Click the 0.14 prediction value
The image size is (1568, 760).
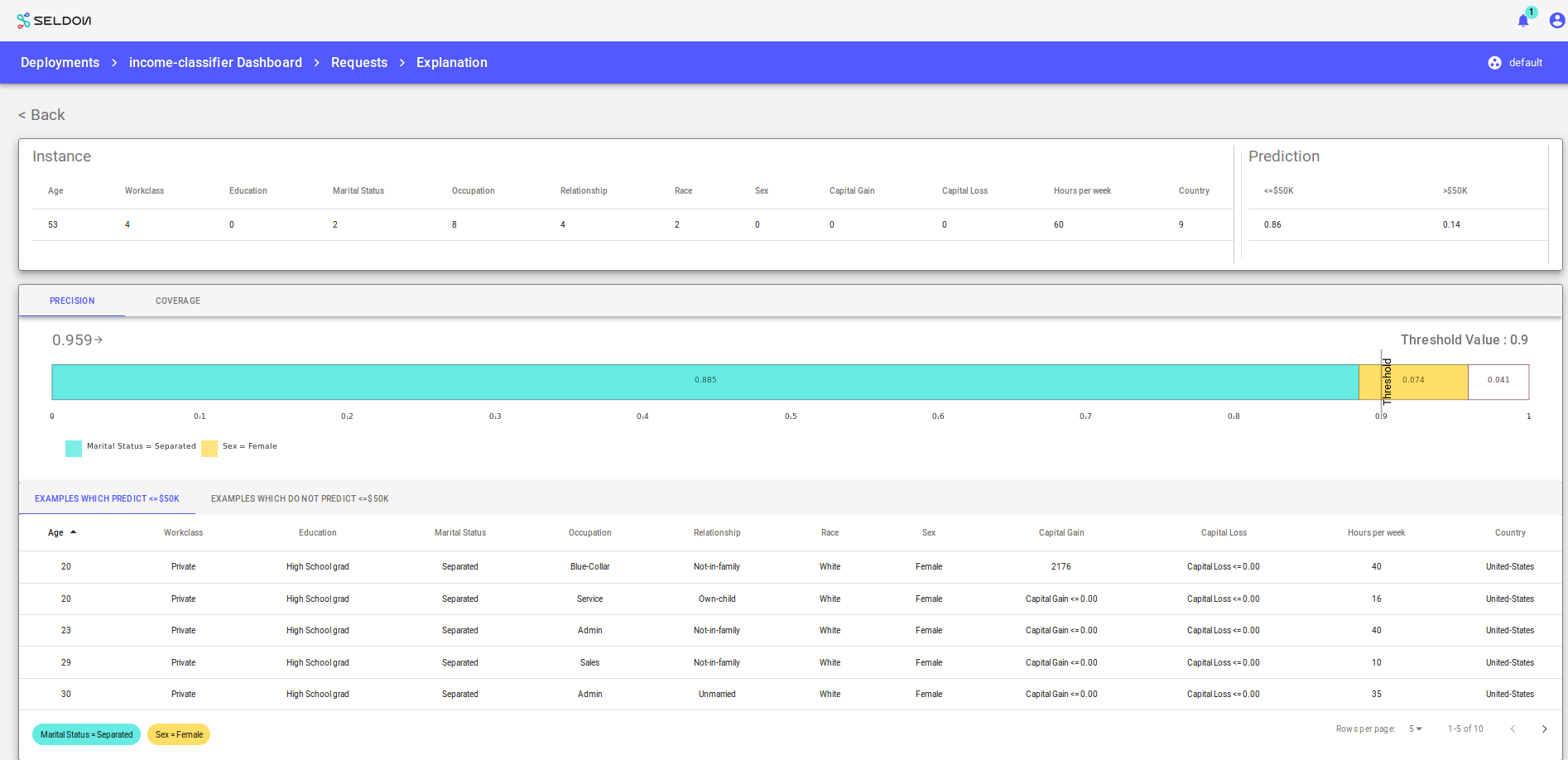pos(1451,225)
